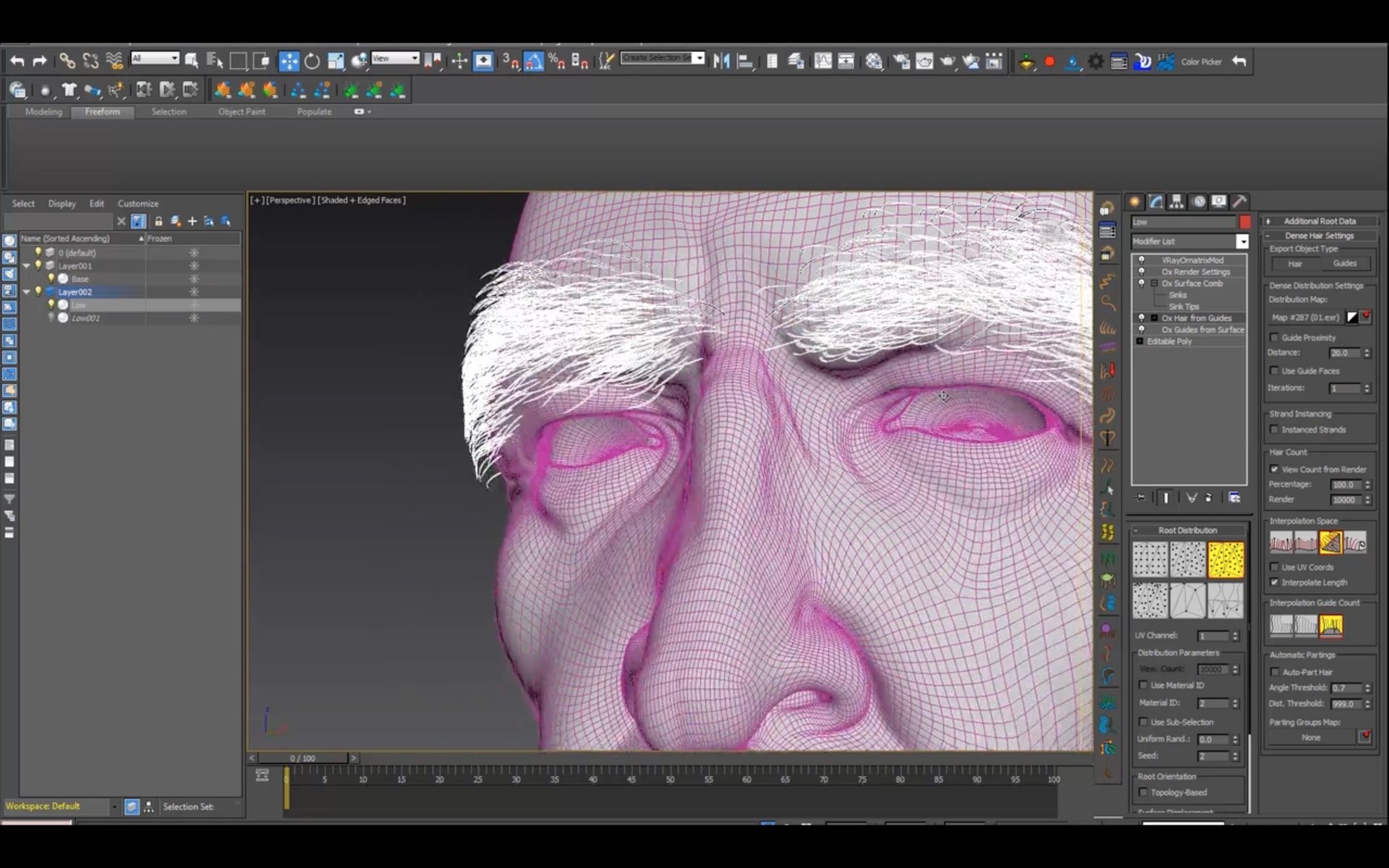
Task: Open the Create Selection Set dropdown
Action: coord(662,58)
